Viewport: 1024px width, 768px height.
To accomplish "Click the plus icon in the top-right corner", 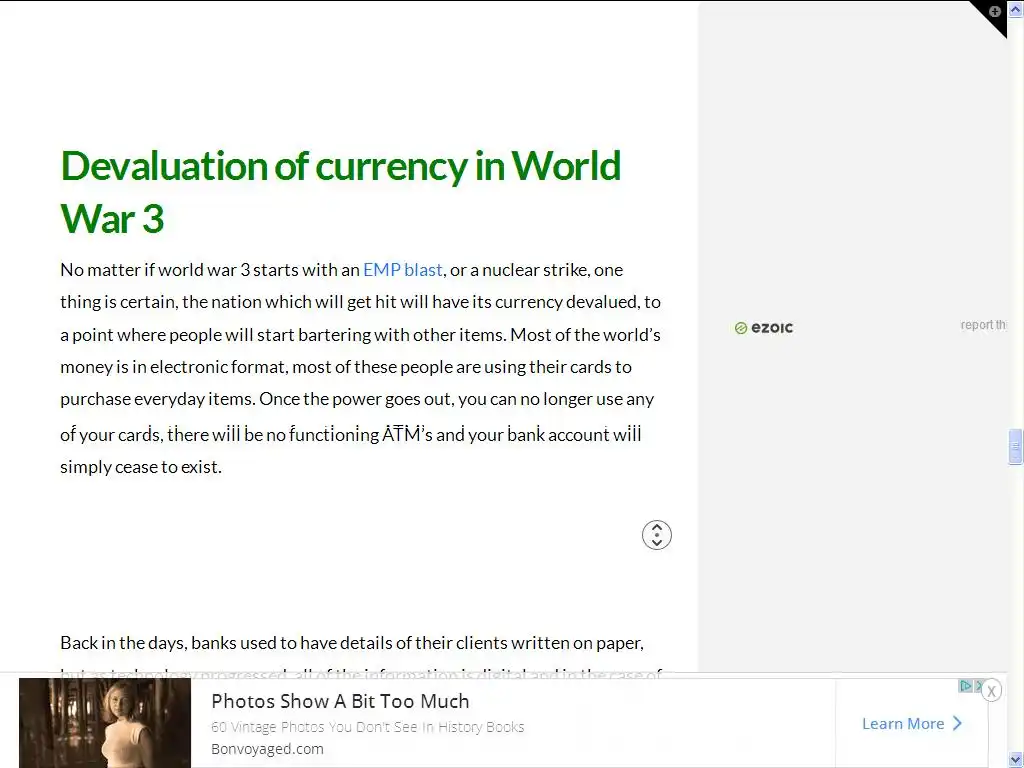I will pos(995,11).
